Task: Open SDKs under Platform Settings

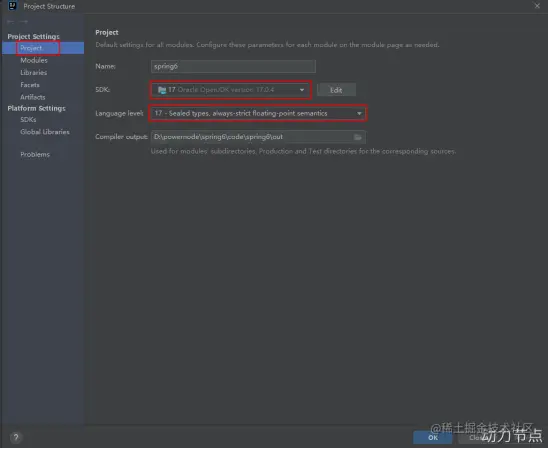Action: [28, 120]
